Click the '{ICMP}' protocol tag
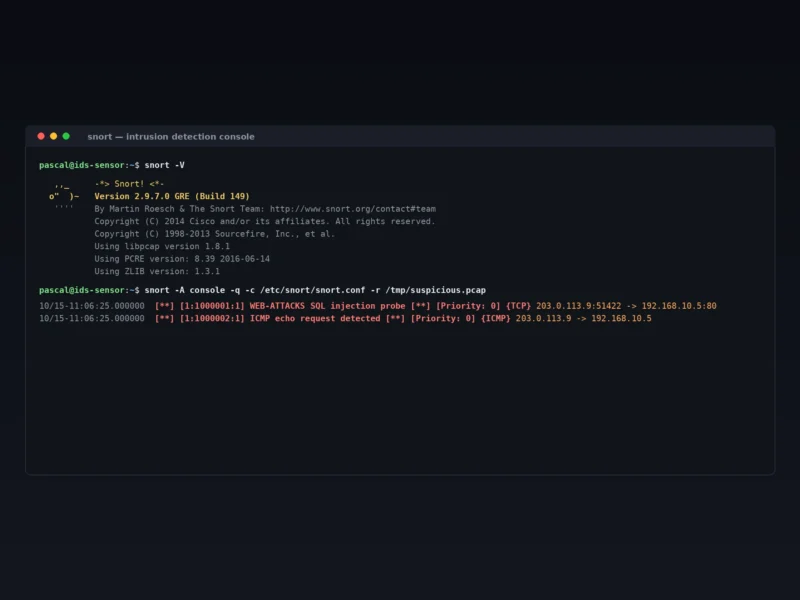800x600 pixels. click(496, 318)
